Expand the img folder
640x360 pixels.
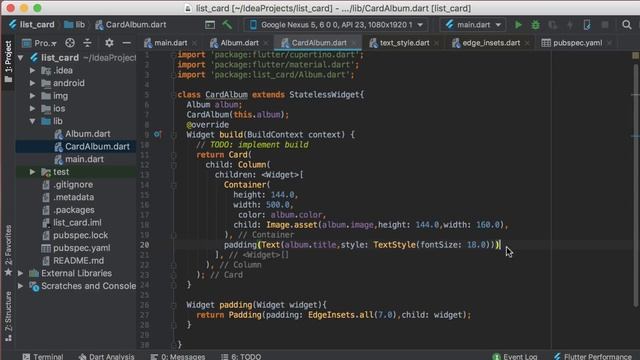point(33,96)
